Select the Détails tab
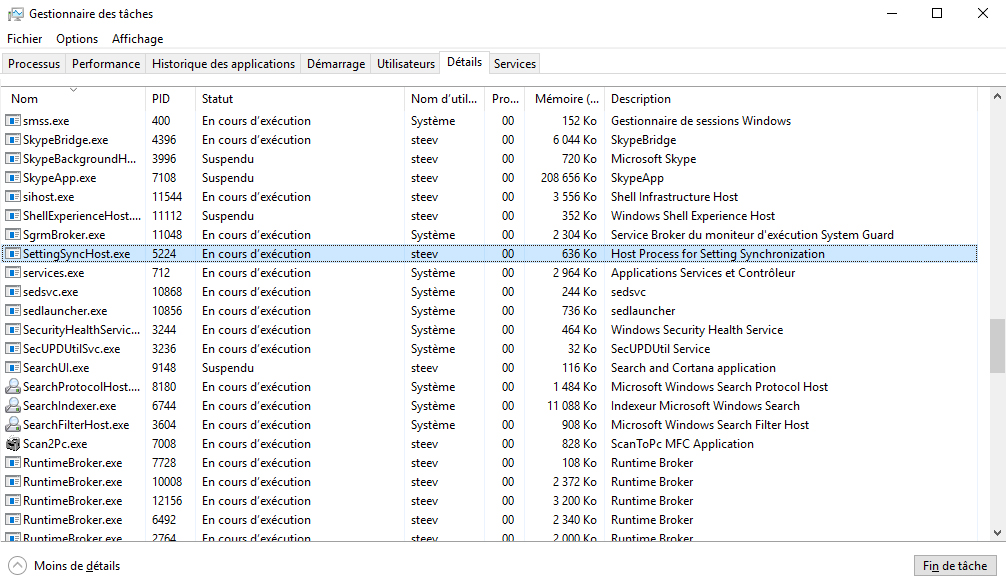 pos(465,62)
